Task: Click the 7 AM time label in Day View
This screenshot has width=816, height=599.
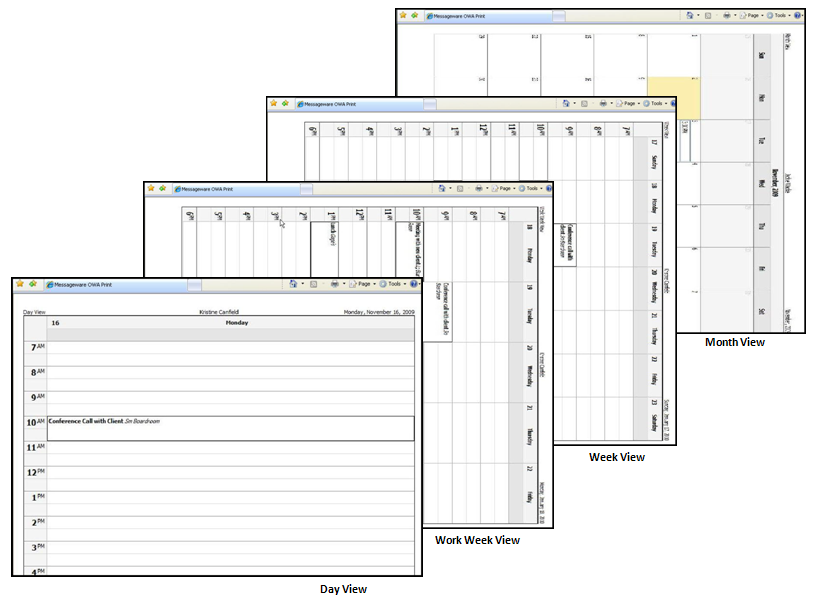Action: (x=37, y=347)
